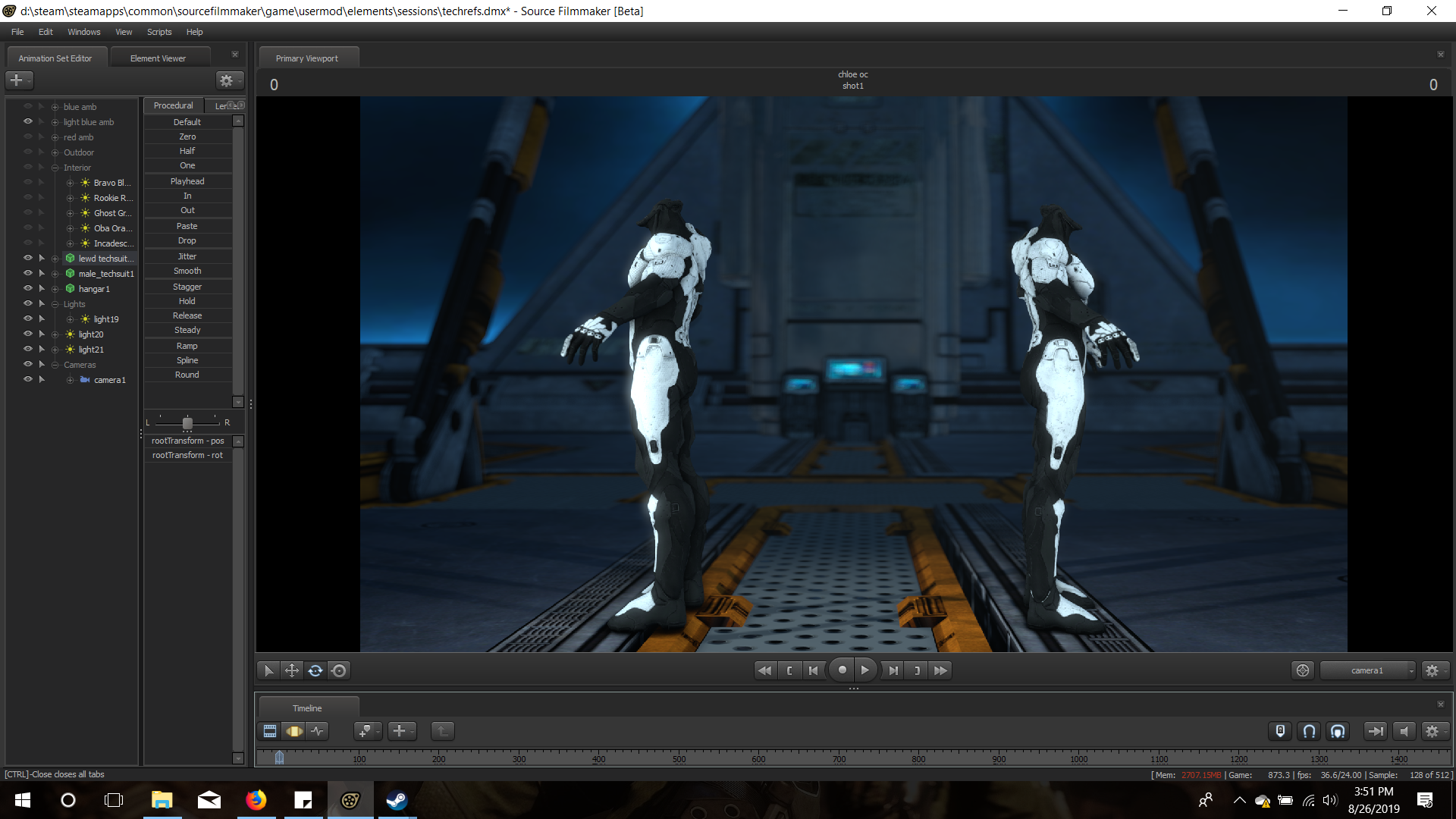Expand the Outdoor group
Image resolution: width=1456 pixels, height=819 pixels.
[x=55, y=152]
